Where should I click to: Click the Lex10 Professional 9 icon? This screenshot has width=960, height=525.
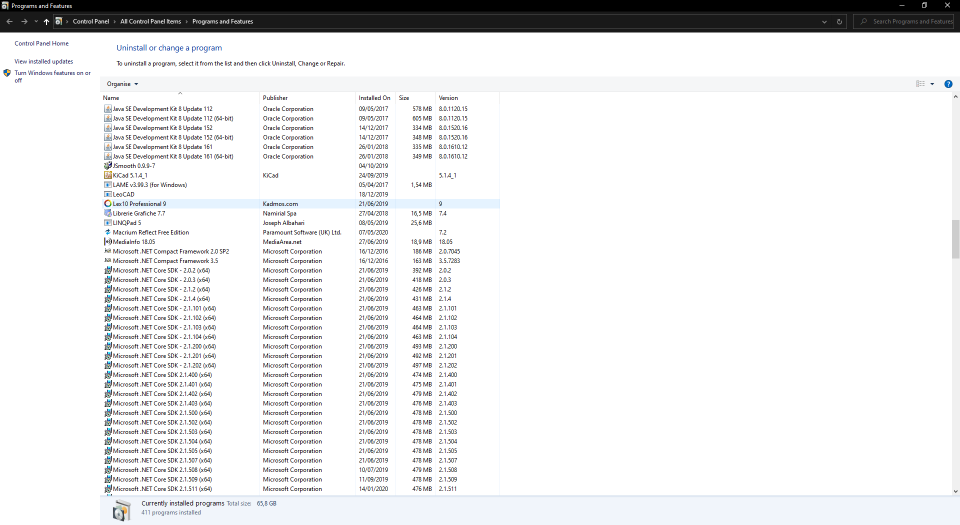click(x=108, y=204)
